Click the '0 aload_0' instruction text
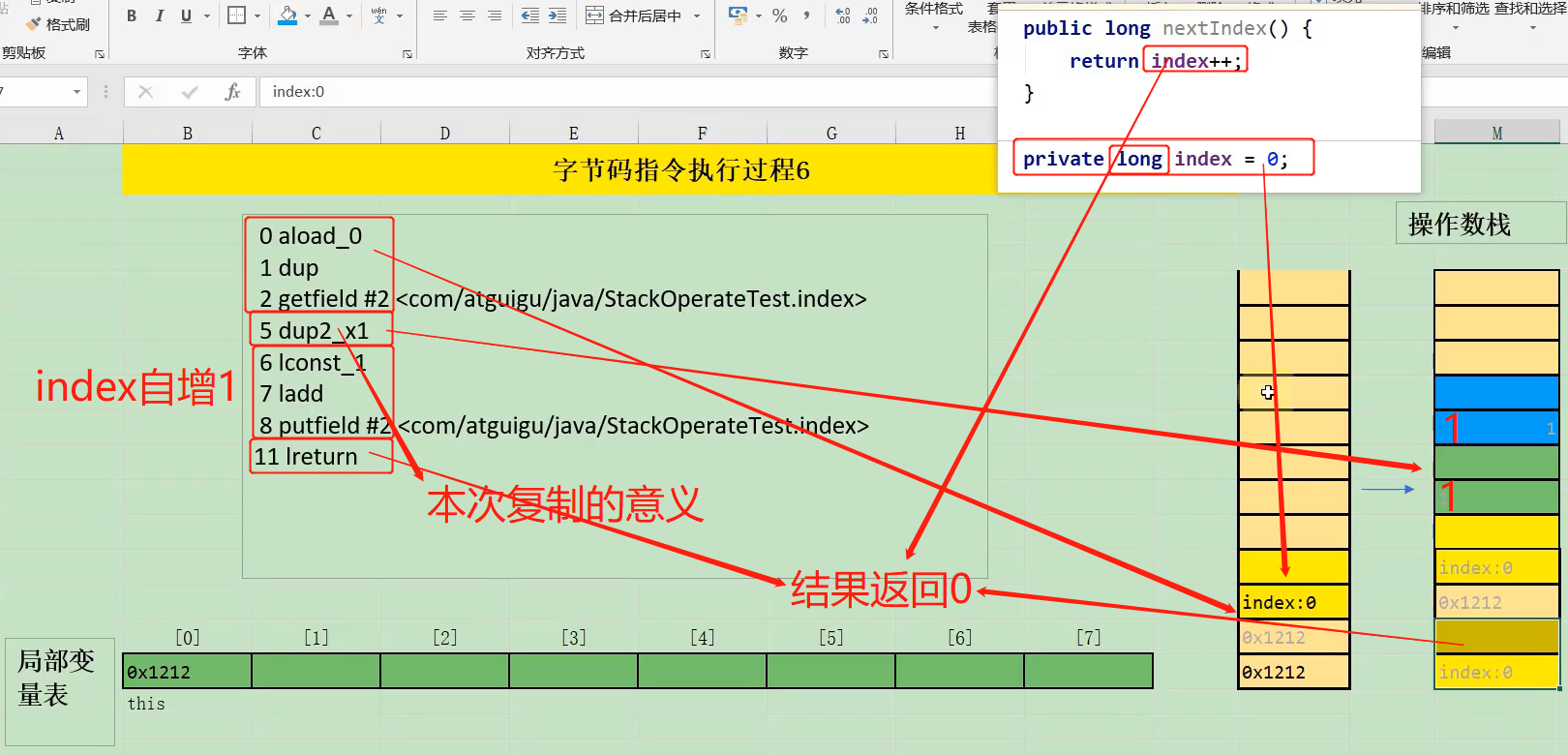This screenshot has width=1568, height=755. click(310, 236)
